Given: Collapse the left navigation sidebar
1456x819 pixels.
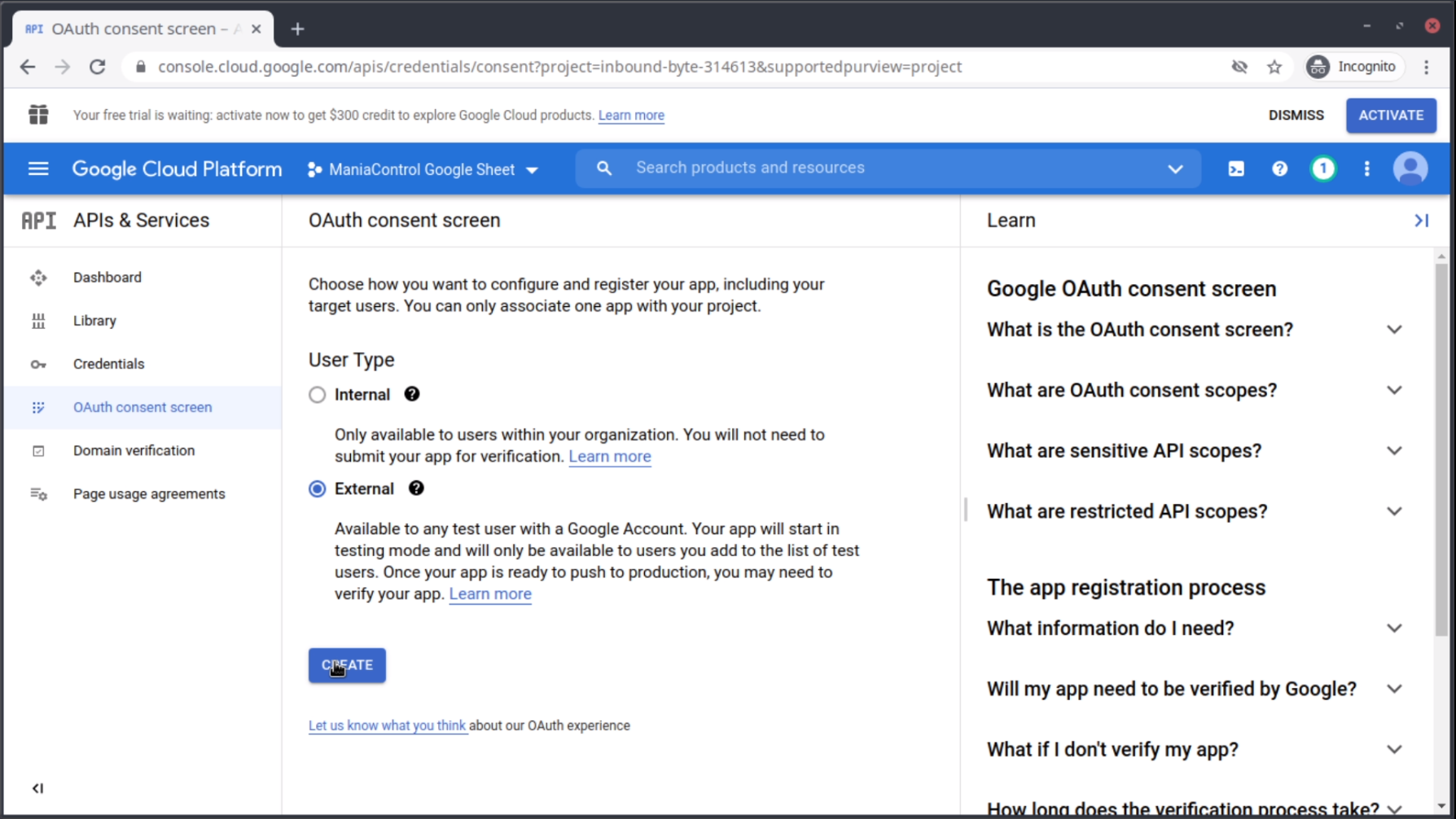Looking at the screenshot, I should tap(37, 788).
